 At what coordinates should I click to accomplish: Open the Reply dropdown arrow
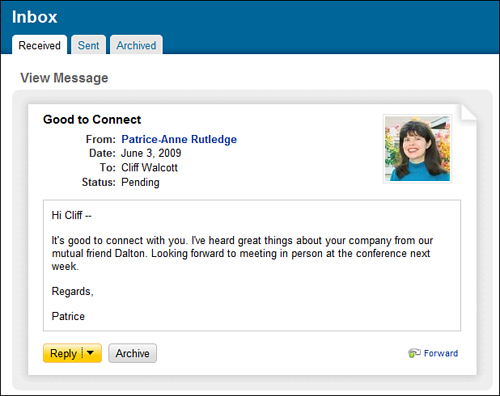tap(90, 353)
